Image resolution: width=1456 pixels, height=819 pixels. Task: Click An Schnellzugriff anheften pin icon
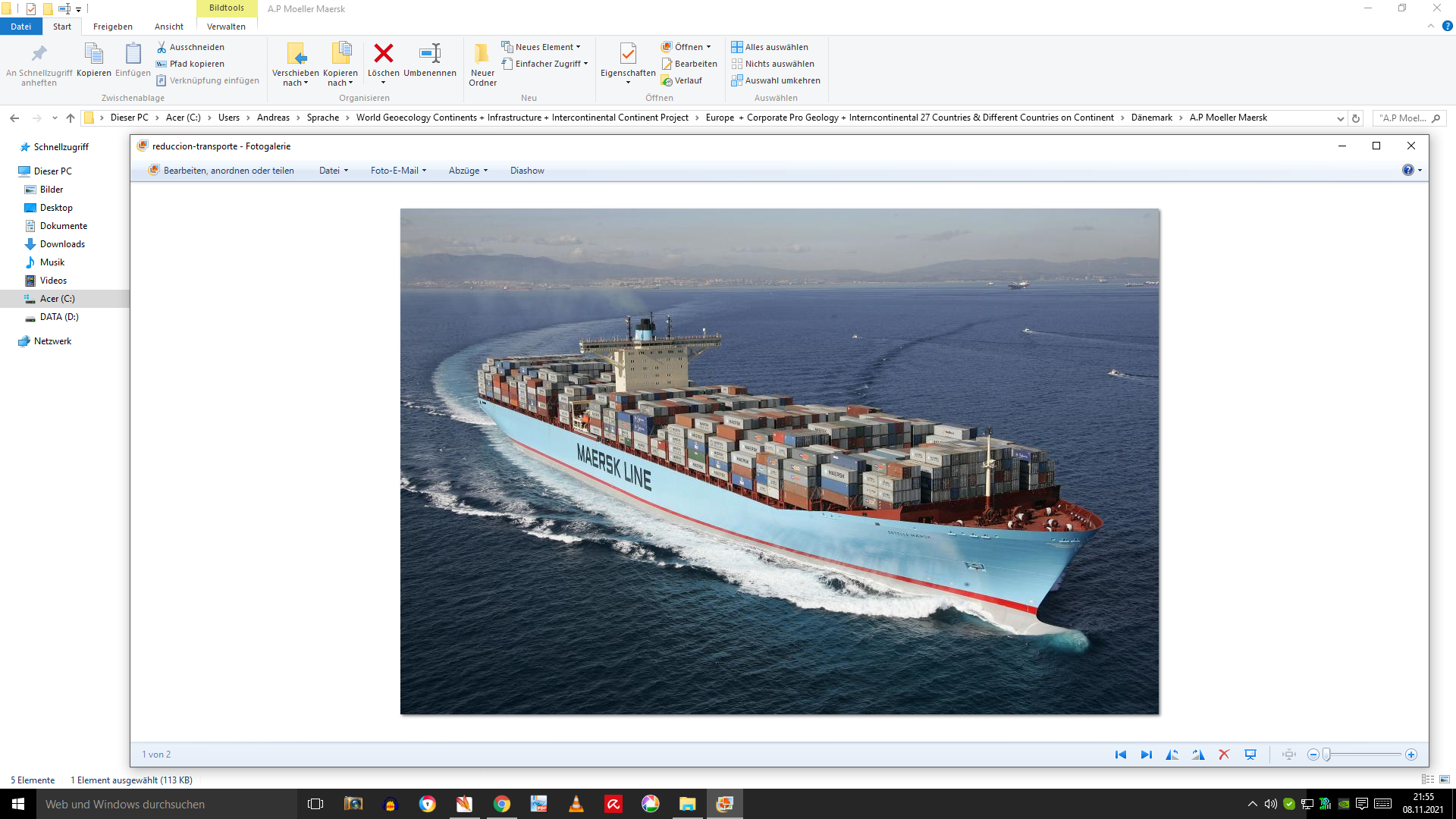39,55
